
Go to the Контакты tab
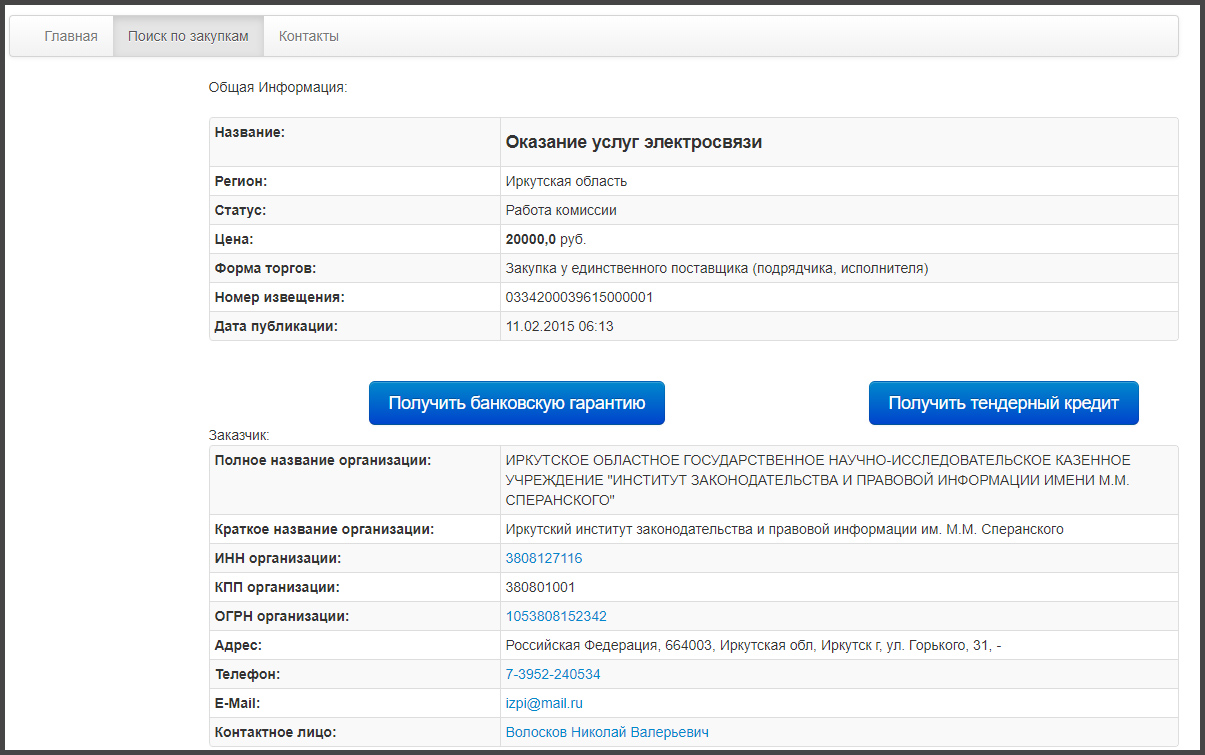pyautogui.click(x=309, y=36)
